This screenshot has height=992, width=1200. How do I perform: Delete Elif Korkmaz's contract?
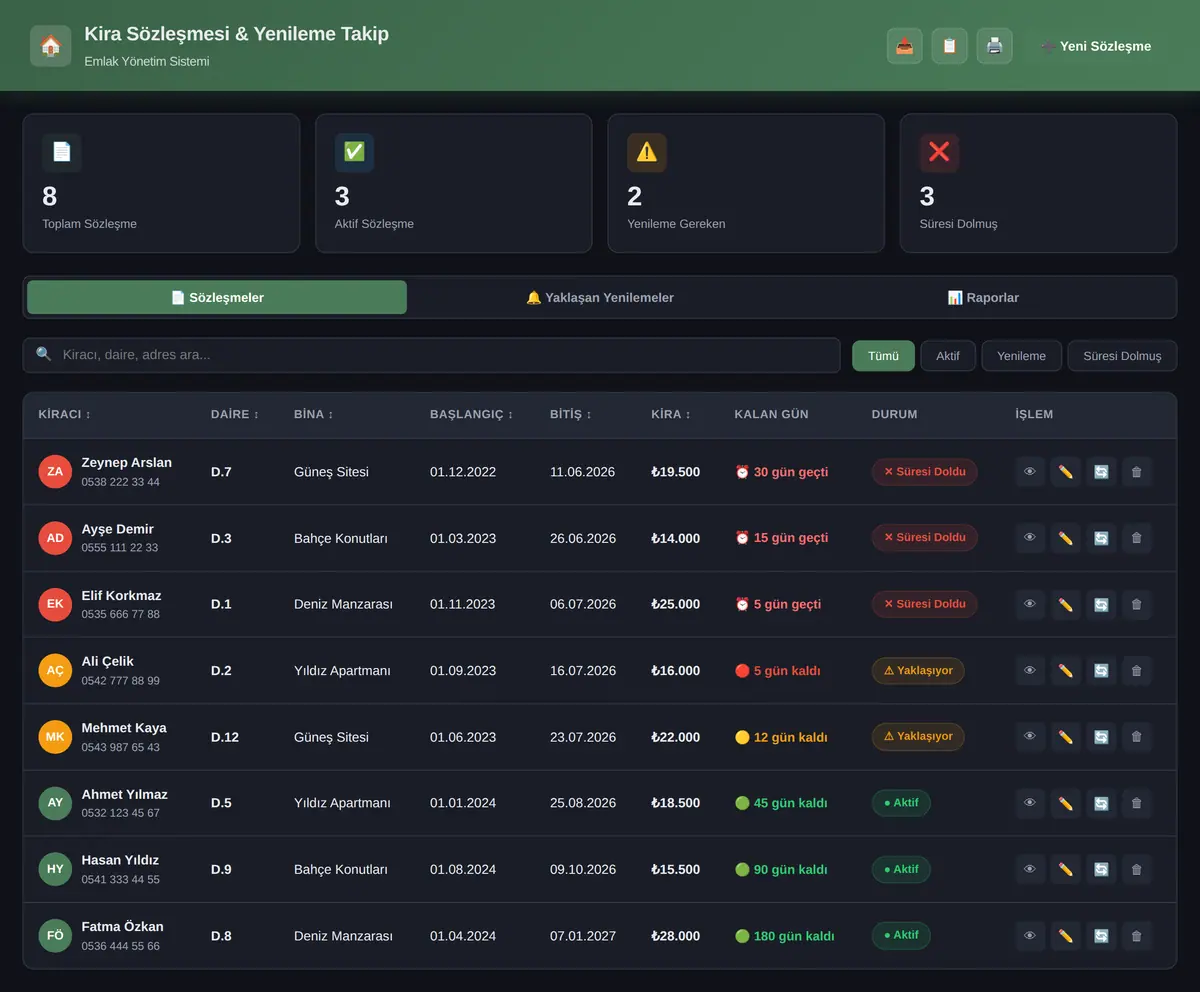coord(1137,604)
